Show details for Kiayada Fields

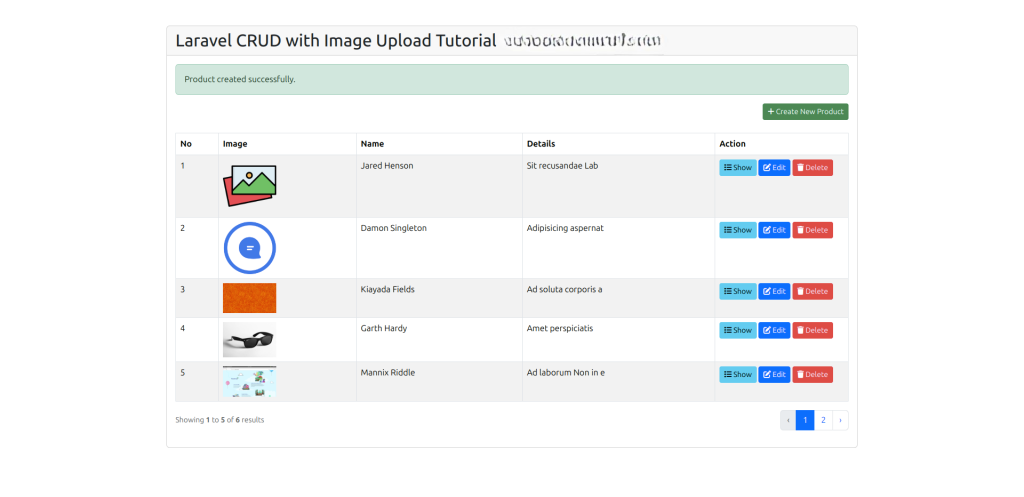click(738, 291)
